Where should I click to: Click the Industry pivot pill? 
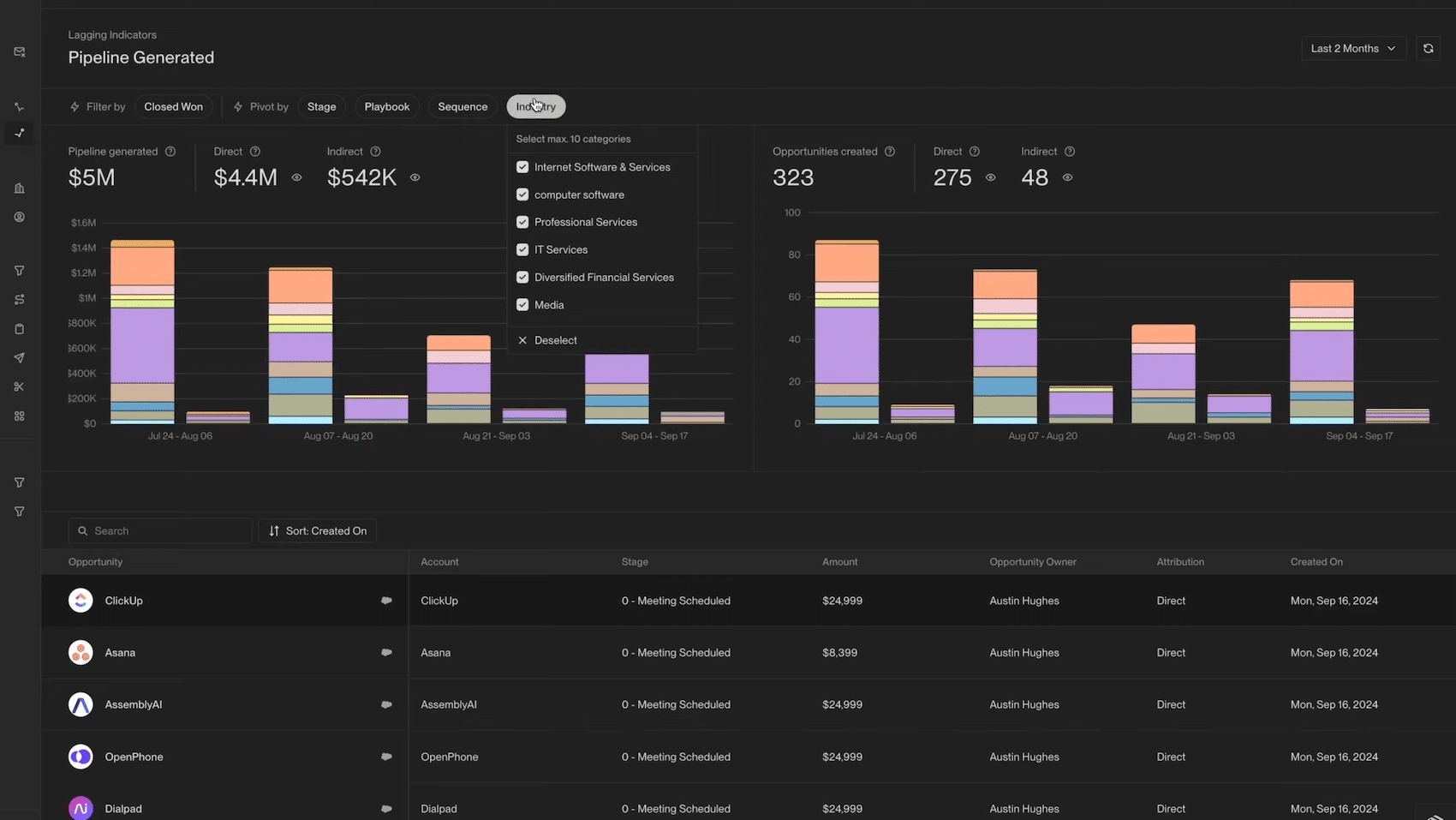click(x=536, y=107)
